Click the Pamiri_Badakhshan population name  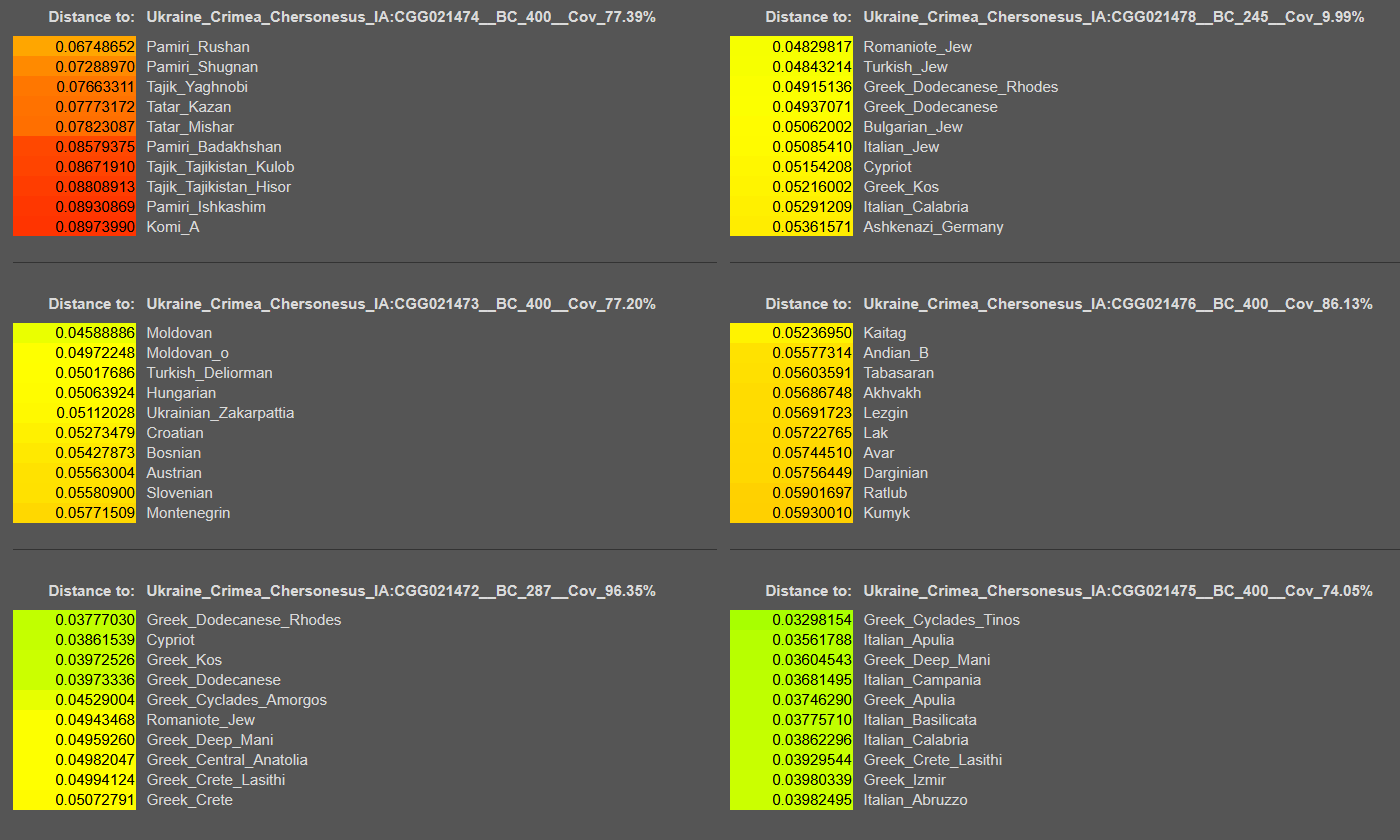(214, 147)
